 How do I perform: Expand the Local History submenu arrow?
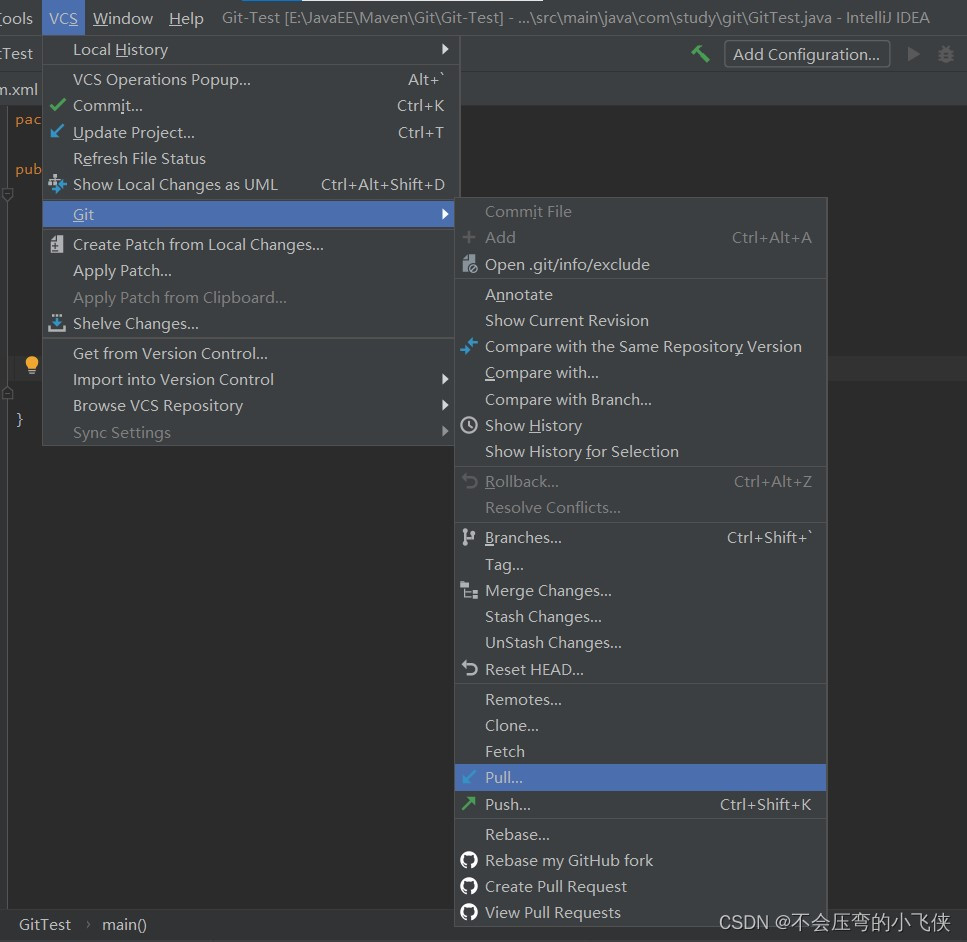[445, 49]
